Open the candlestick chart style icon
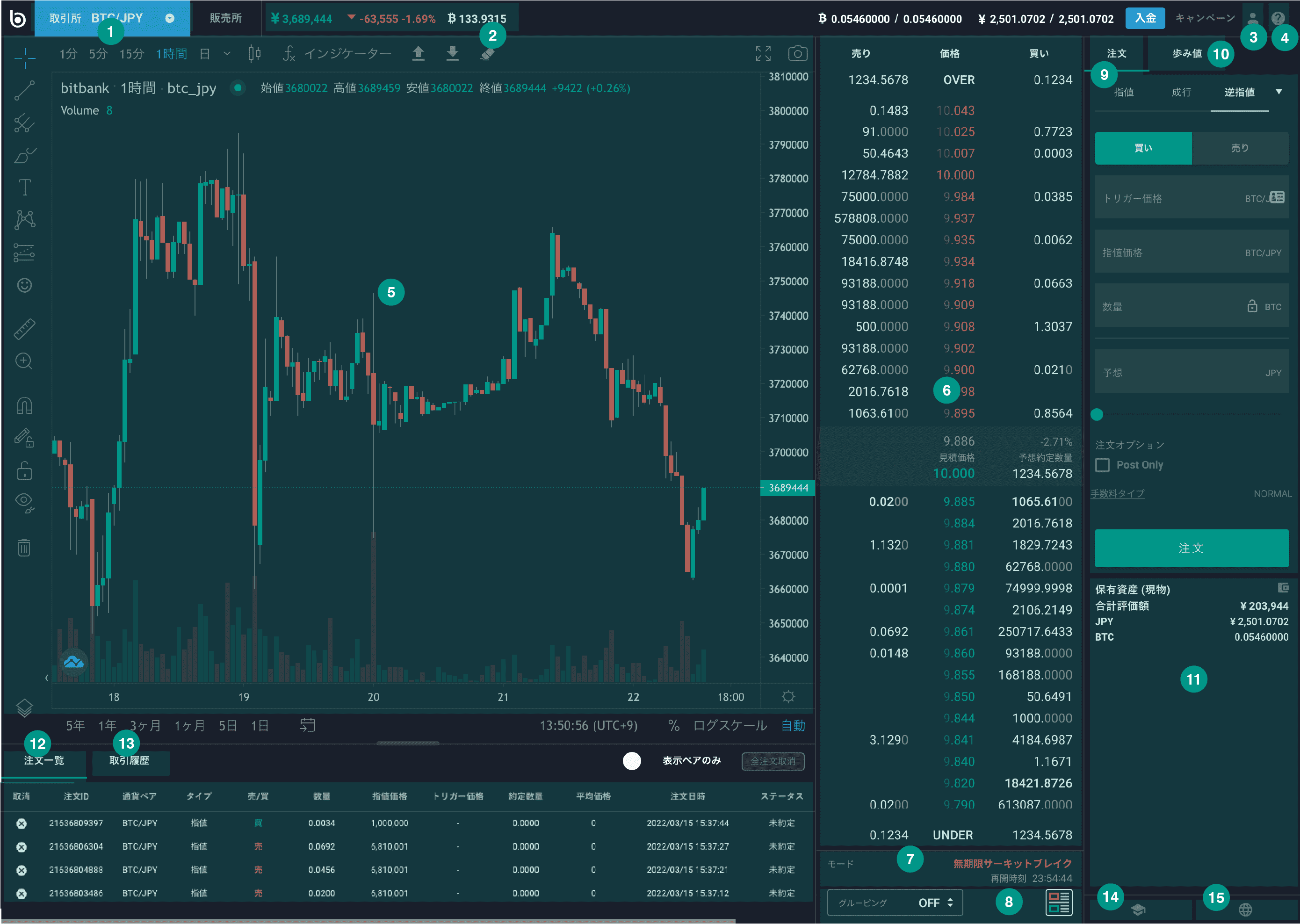Image resolution: width=1300 pixels, height=924 pixels. (x=254, y=53)
